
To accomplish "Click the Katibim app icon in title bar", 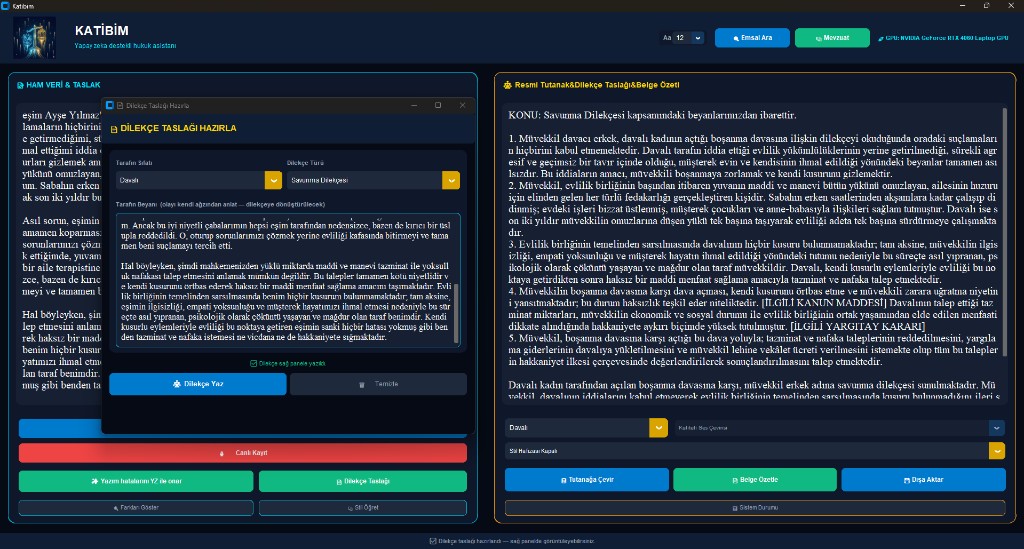I will coord(6,6).
